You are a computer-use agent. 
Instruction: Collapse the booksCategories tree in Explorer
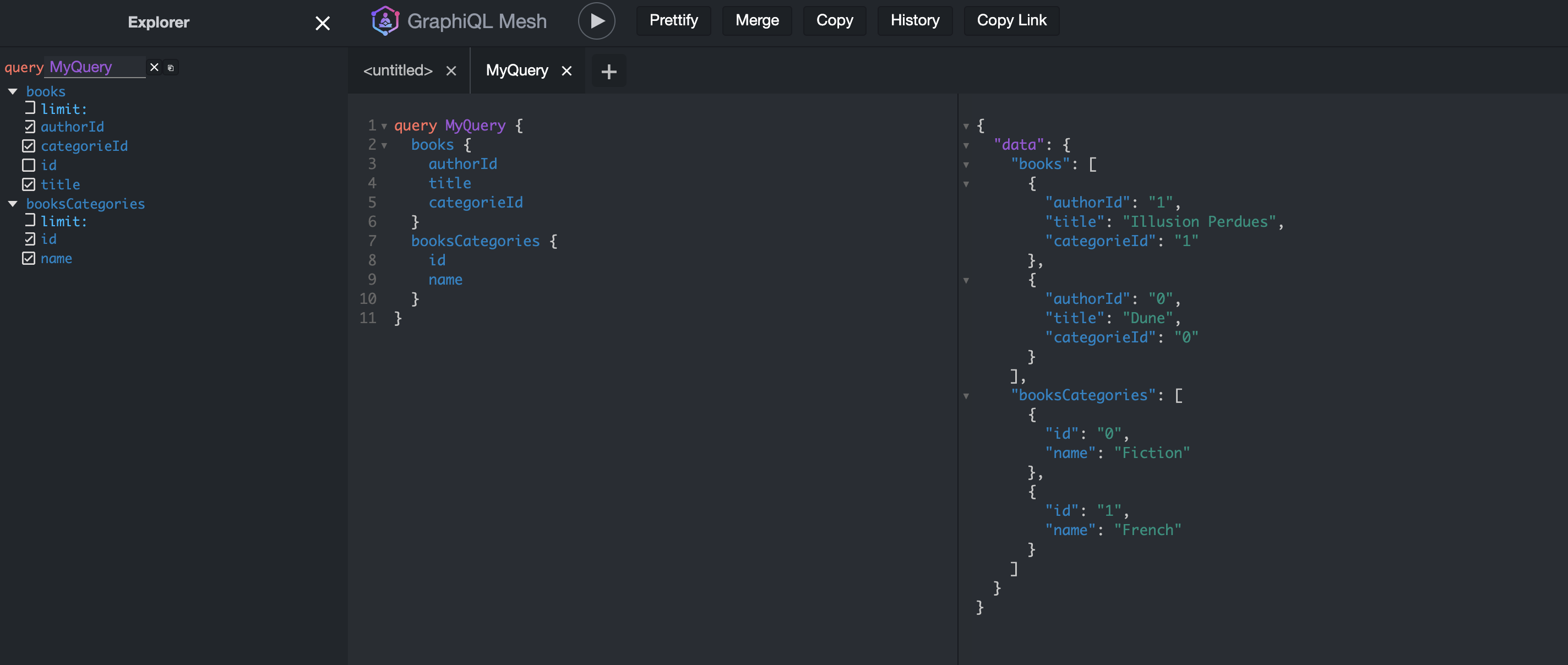pos(12,203)
